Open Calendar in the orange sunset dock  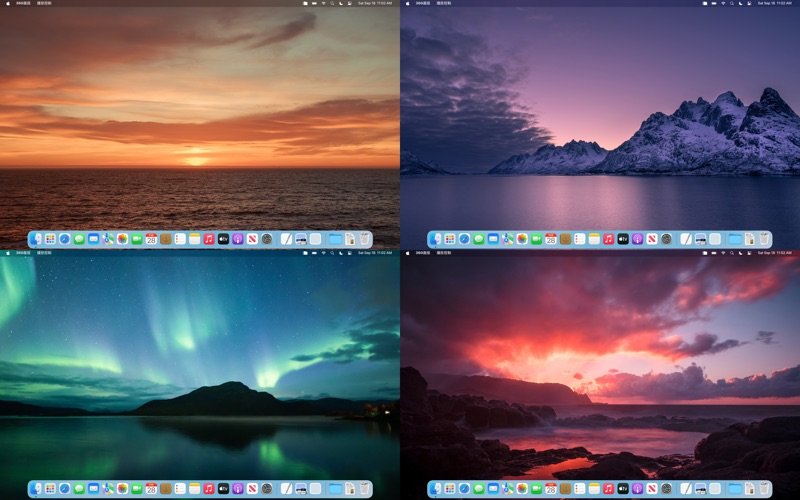click(x=151, y=239)
